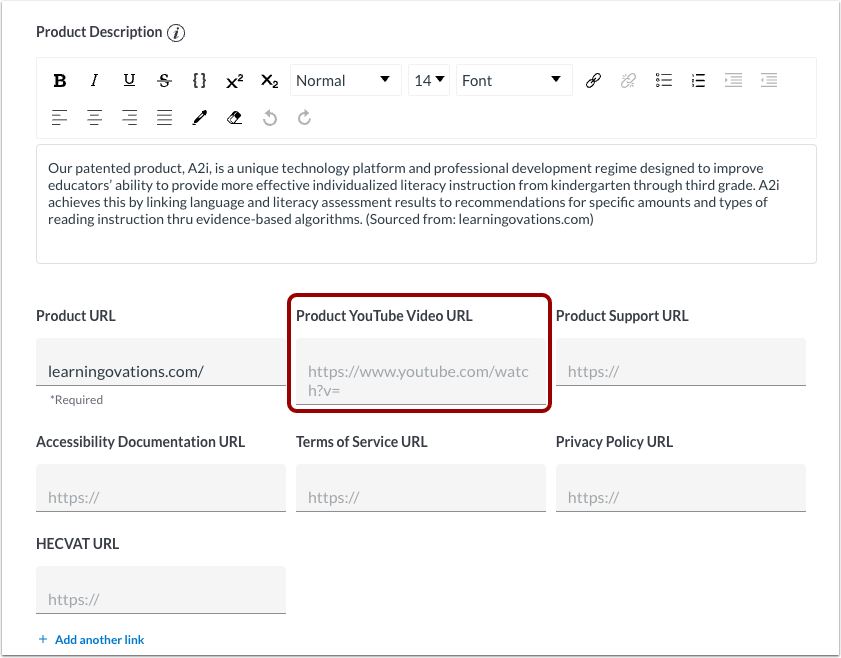Image resolution: width=841 pixels, height=658 pixels.
Task: Align text left
Action: (x=60, y=117)
